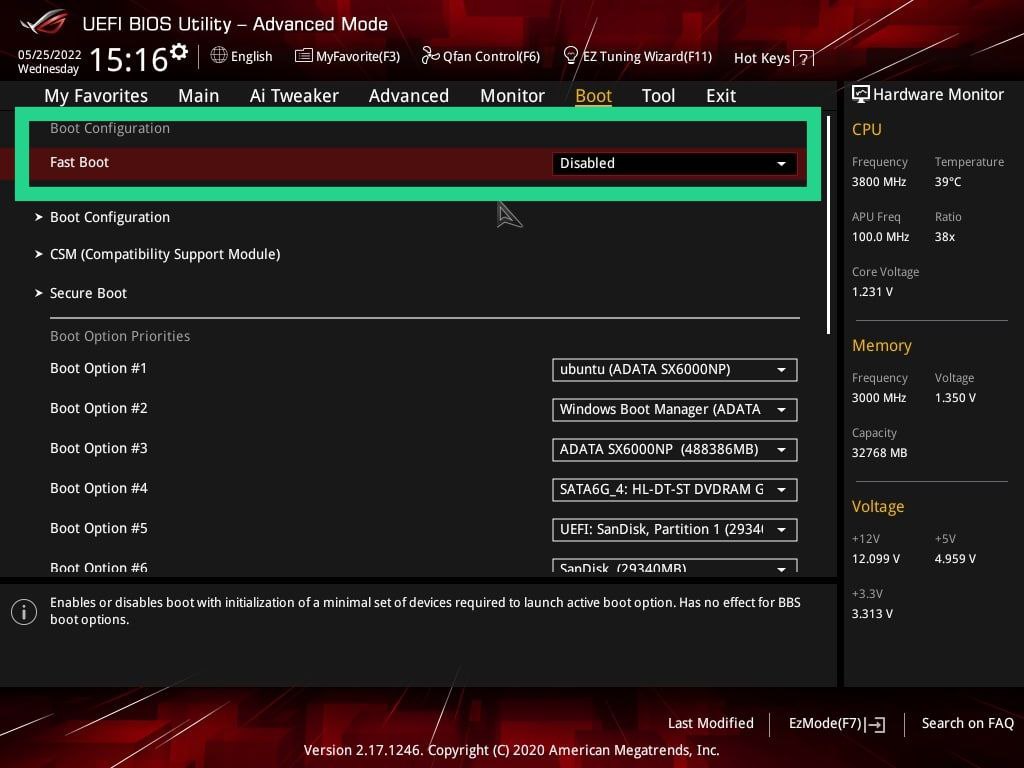Expand the Boot Configuration submenu
The width and height of the screenshot is (1024, 768).
coord(109,217)
